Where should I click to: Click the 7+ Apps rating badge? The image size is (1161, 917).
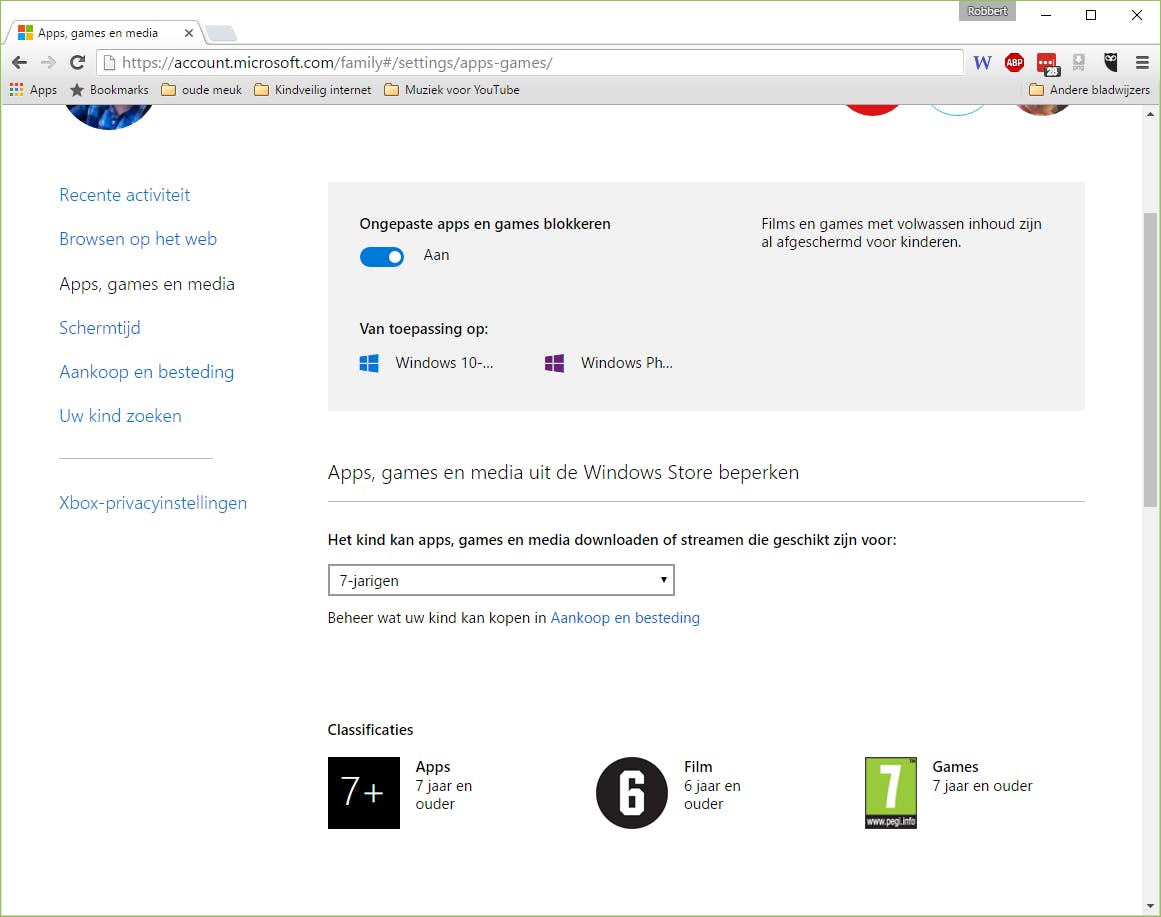[x=364, y=793]
